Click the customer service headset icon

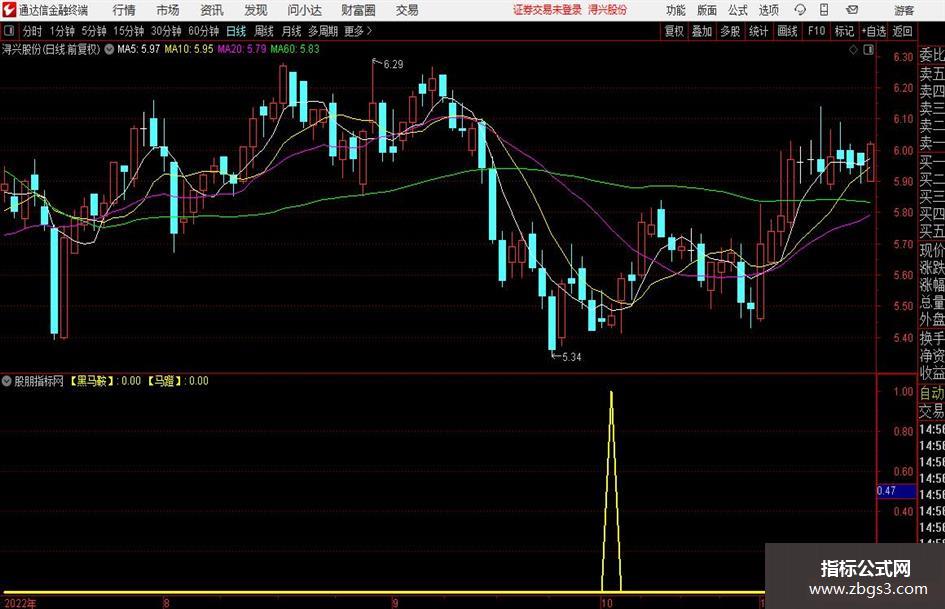800,10
